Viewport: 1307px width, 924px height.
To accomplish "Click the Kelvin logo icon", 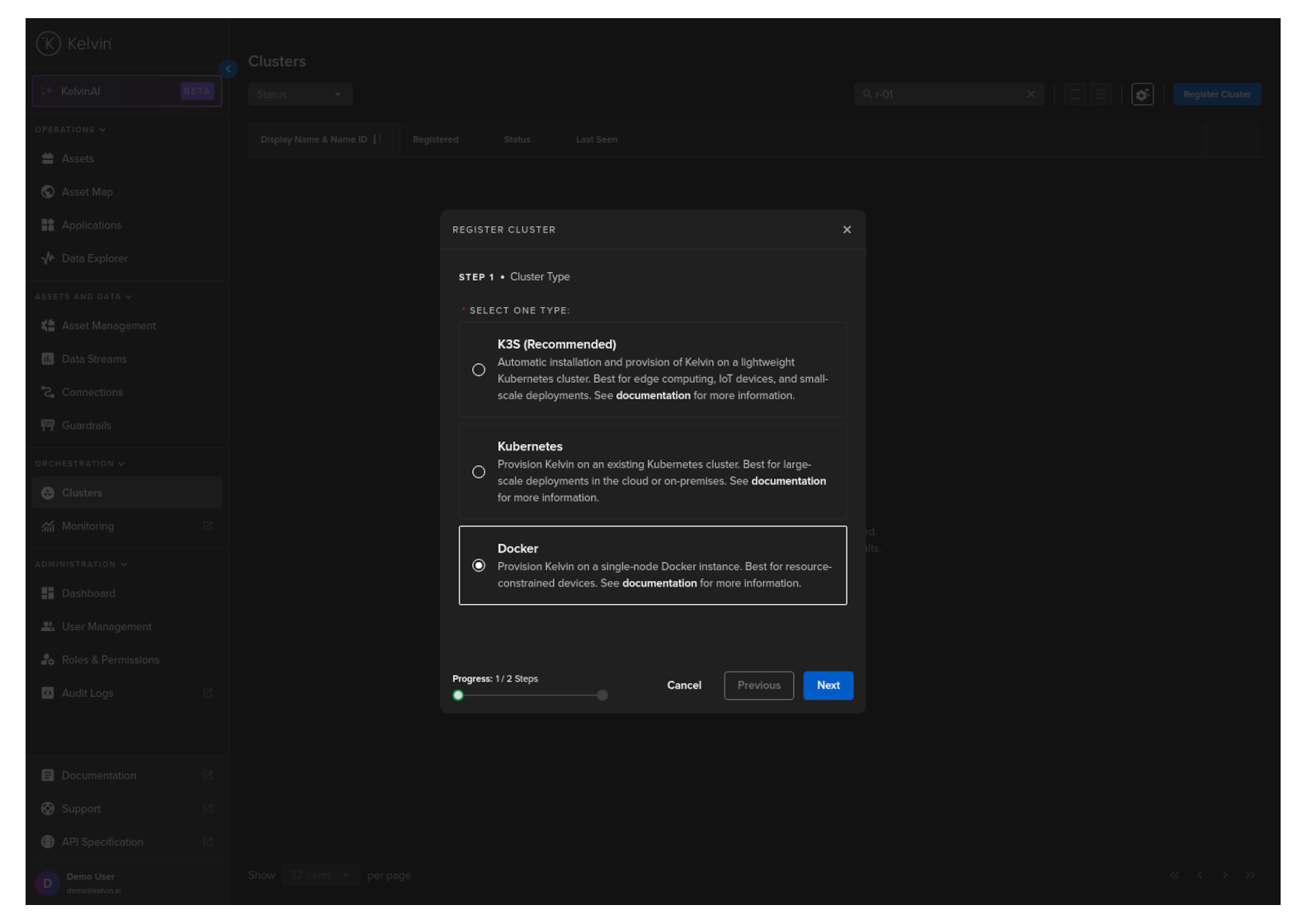I will (49, 44).
